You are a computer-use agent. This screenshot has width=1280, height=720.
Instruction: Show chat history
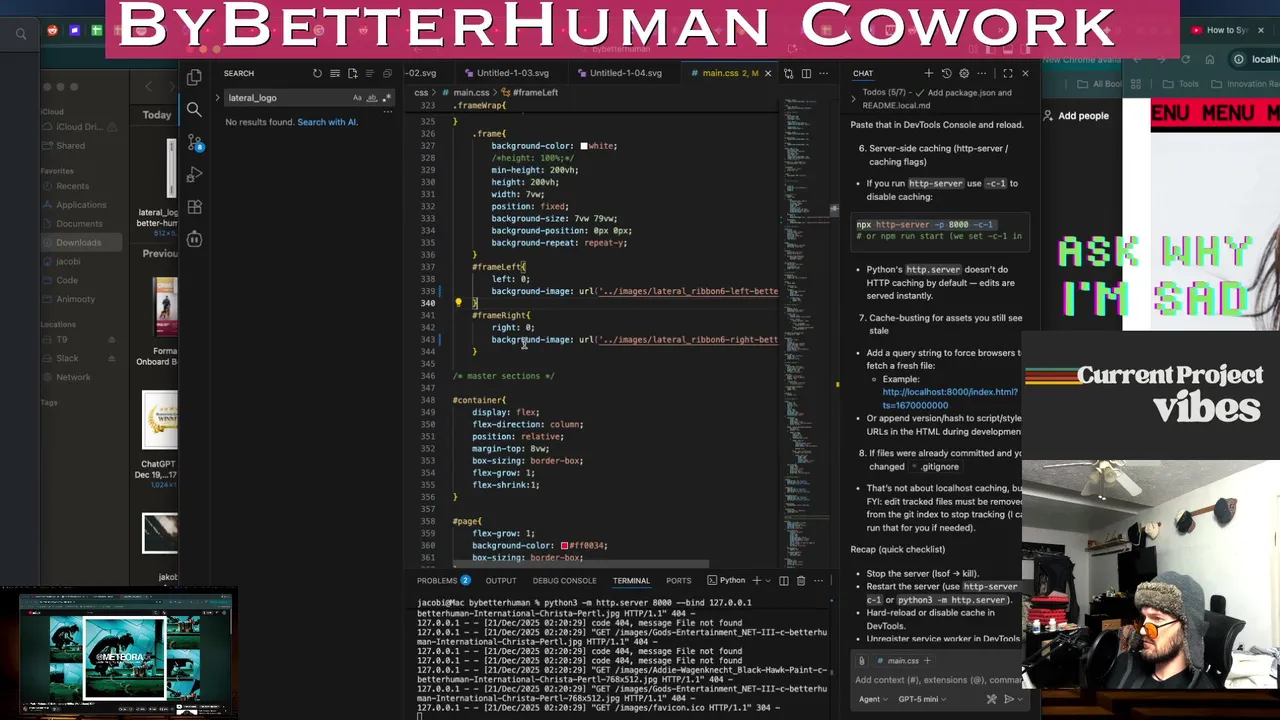[x=947, y=73]
